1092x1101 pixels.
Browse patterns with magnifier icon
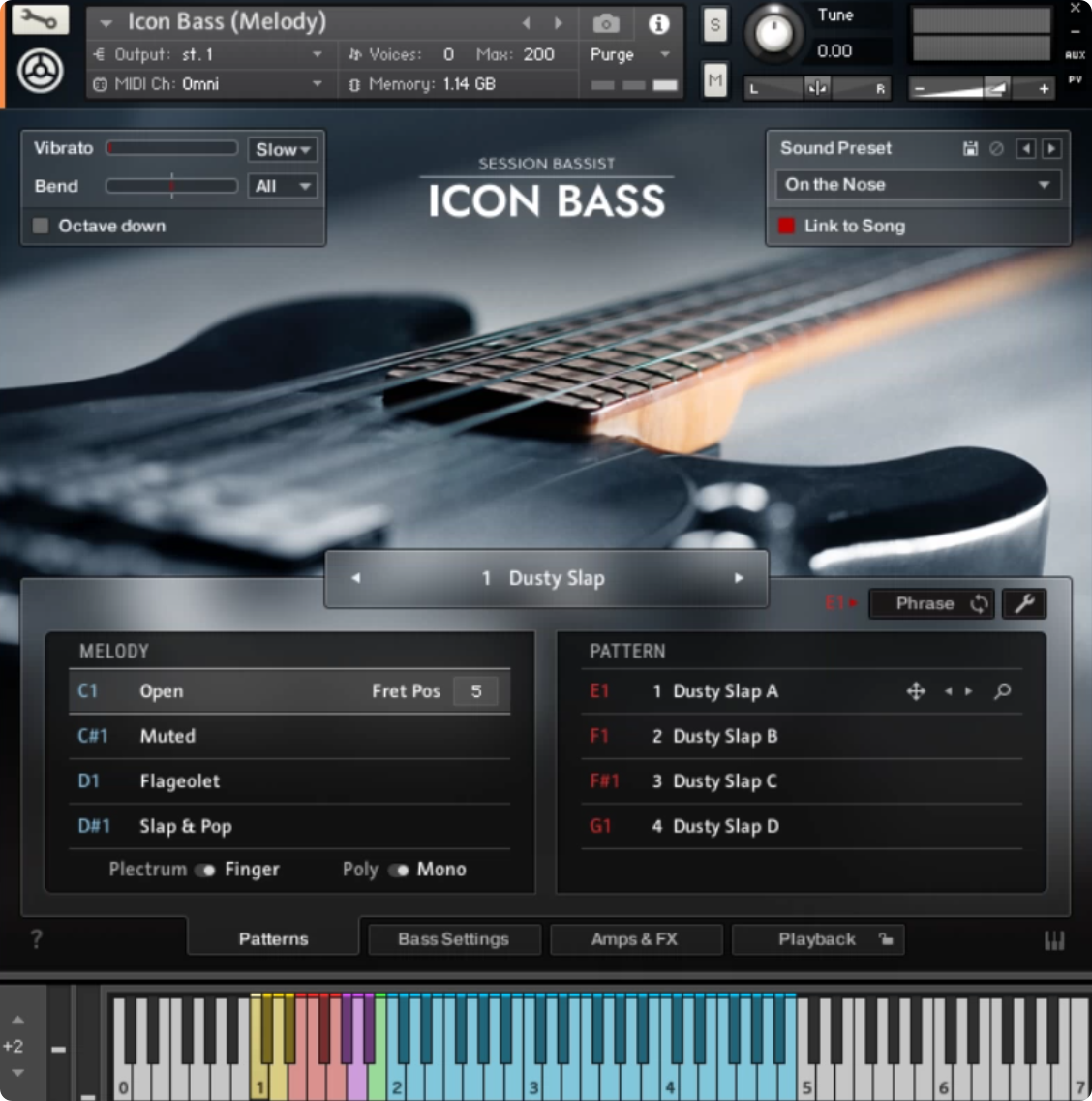(1002, 691)
